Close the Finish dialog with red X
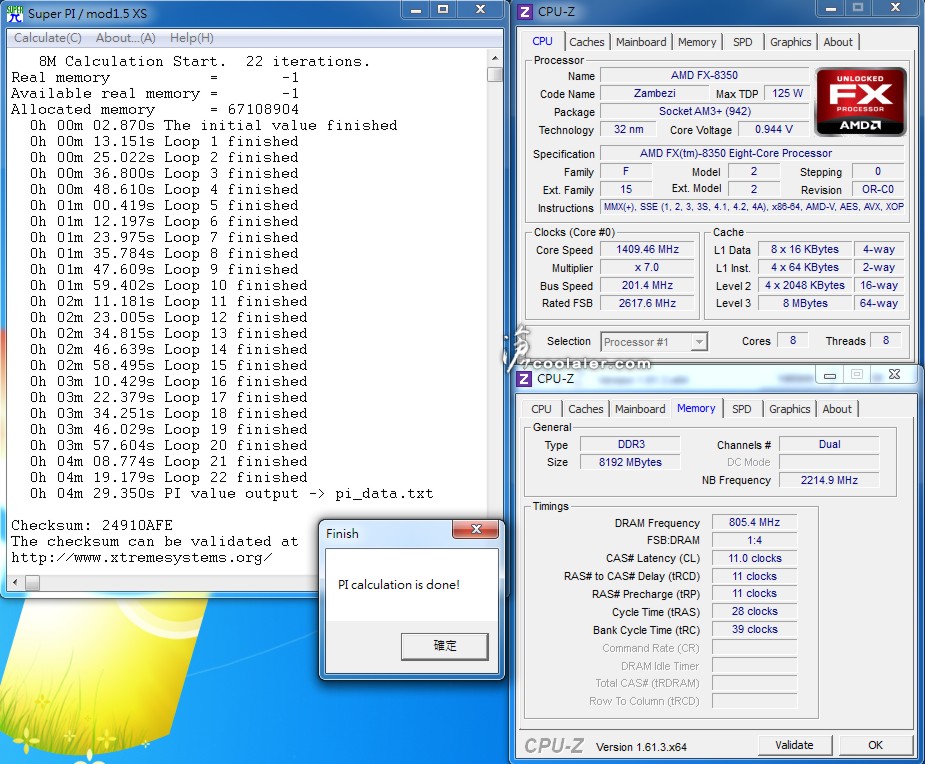 click(476, 529)
